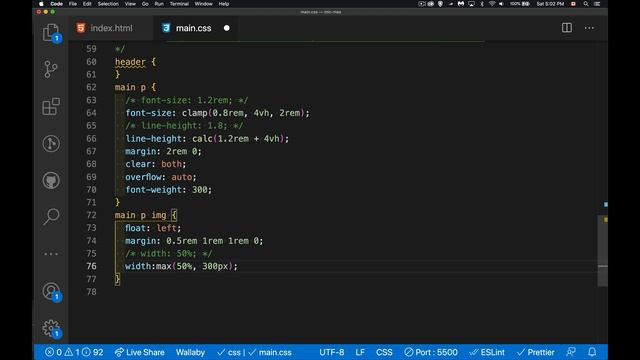The image size is (640, 360).
Task: Open the Search view magnifier
Action: pos(51,217)
